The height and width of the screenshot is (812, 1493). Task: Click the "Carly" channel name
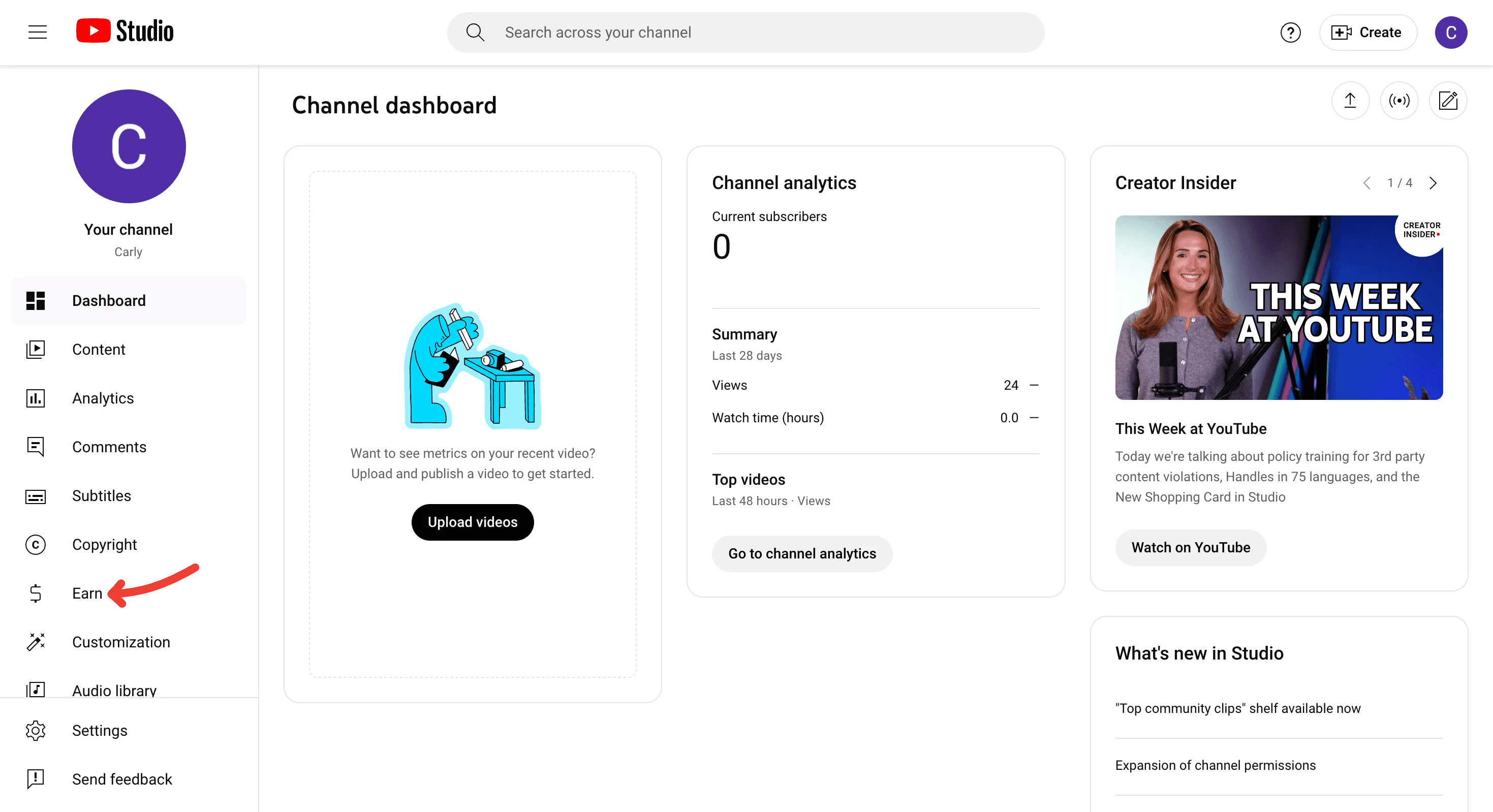click(129, 252)
